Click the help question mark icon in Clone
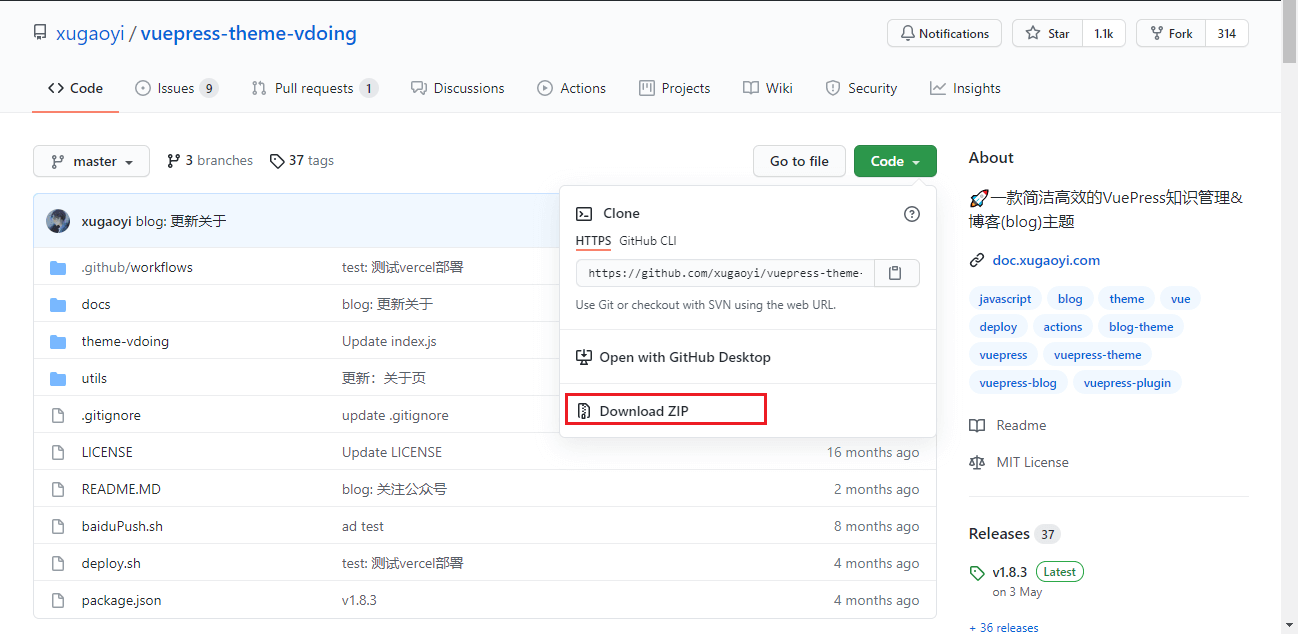 (911, 213)
